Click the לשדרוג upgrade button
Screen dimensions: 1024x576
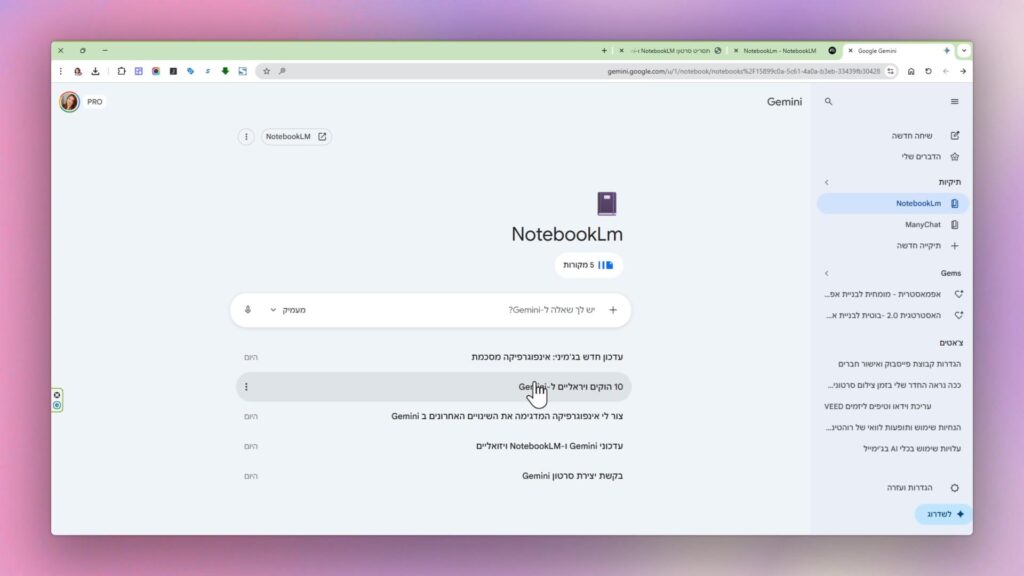pos(944,515)
